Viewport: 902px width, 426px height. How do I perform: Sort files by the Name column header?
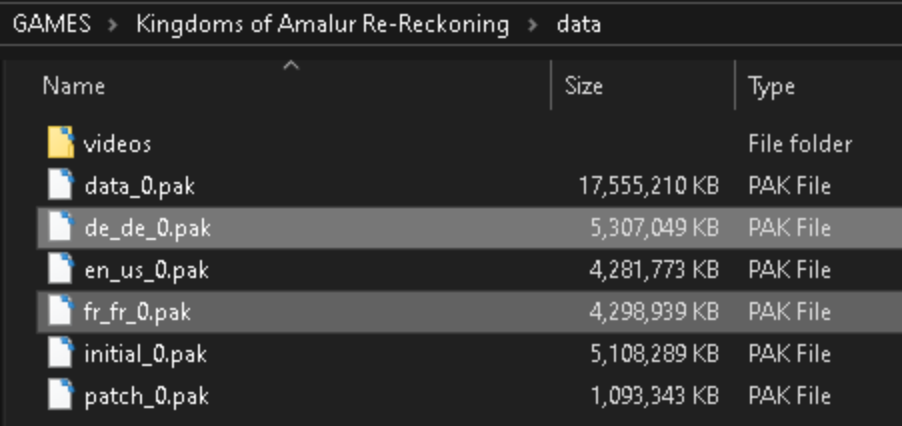[x=74, y=86]
